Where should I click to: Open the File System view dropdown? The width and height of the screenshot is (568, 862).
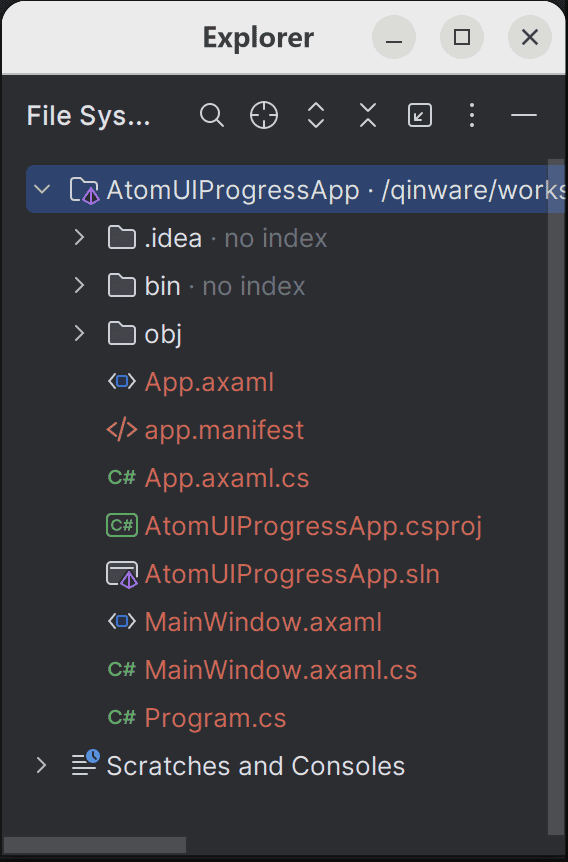pos(89,115)
